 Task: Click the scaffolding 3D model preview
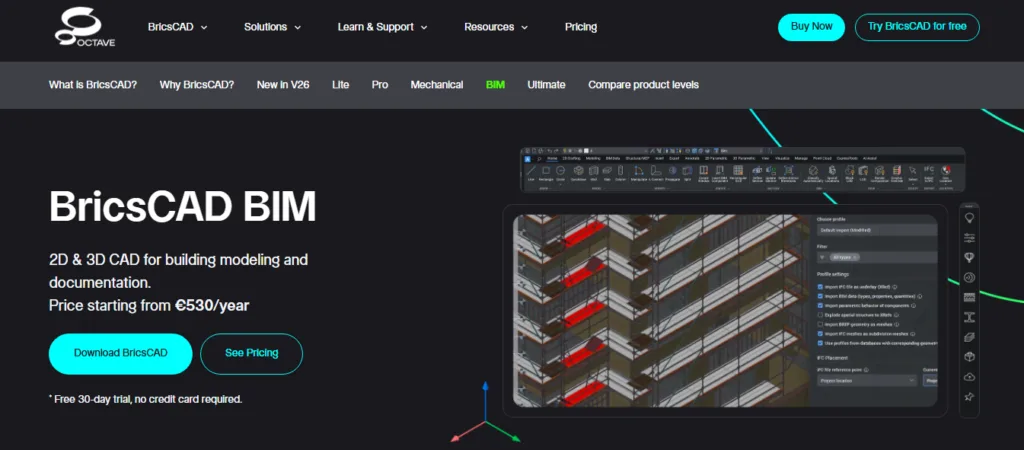(662, 310)
